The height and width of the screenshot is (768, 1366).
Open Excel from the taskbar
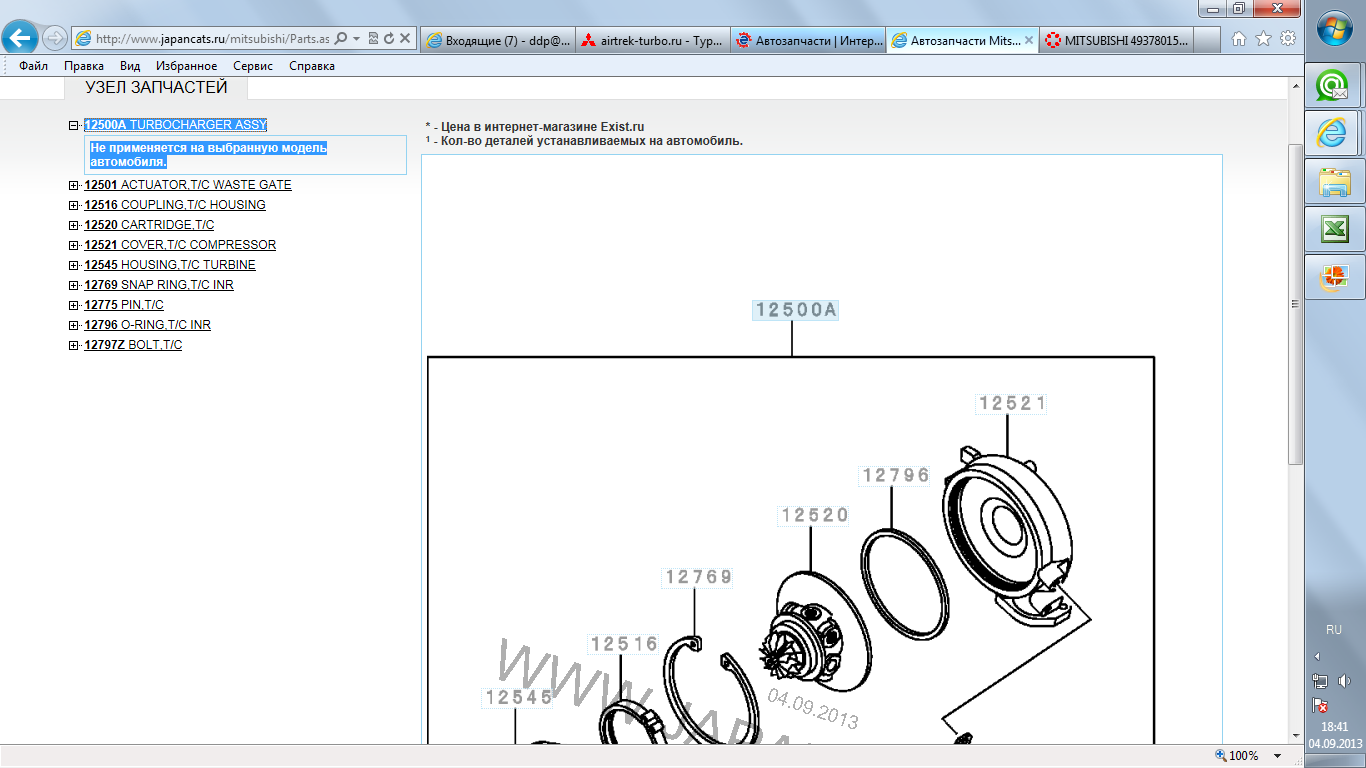coord(1334,230)
